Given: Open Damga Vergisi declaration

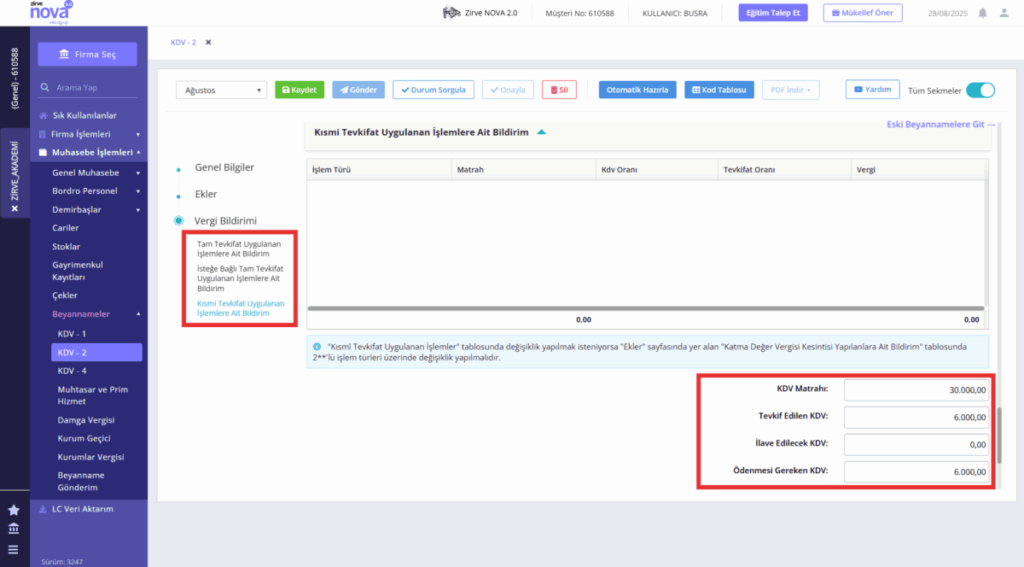Looking at the screenshot, I should [86, 420].
